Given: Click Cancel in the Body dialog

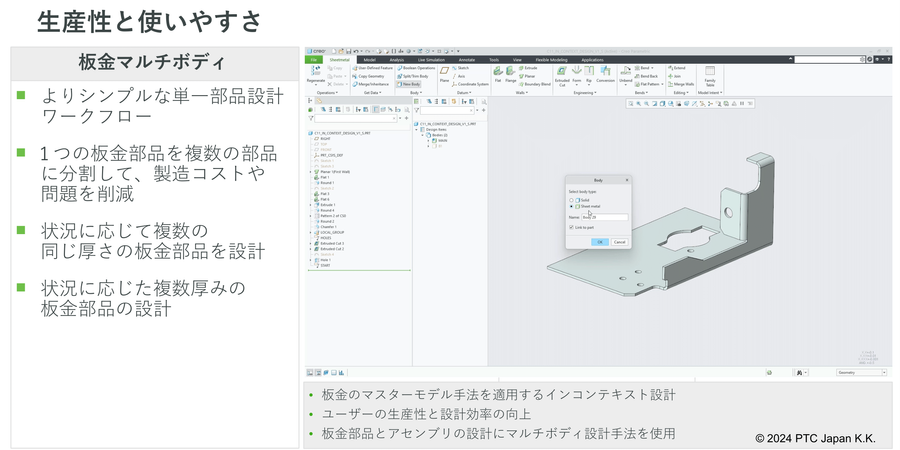Looking at the screenshot, I should click(x=619, y=242).
